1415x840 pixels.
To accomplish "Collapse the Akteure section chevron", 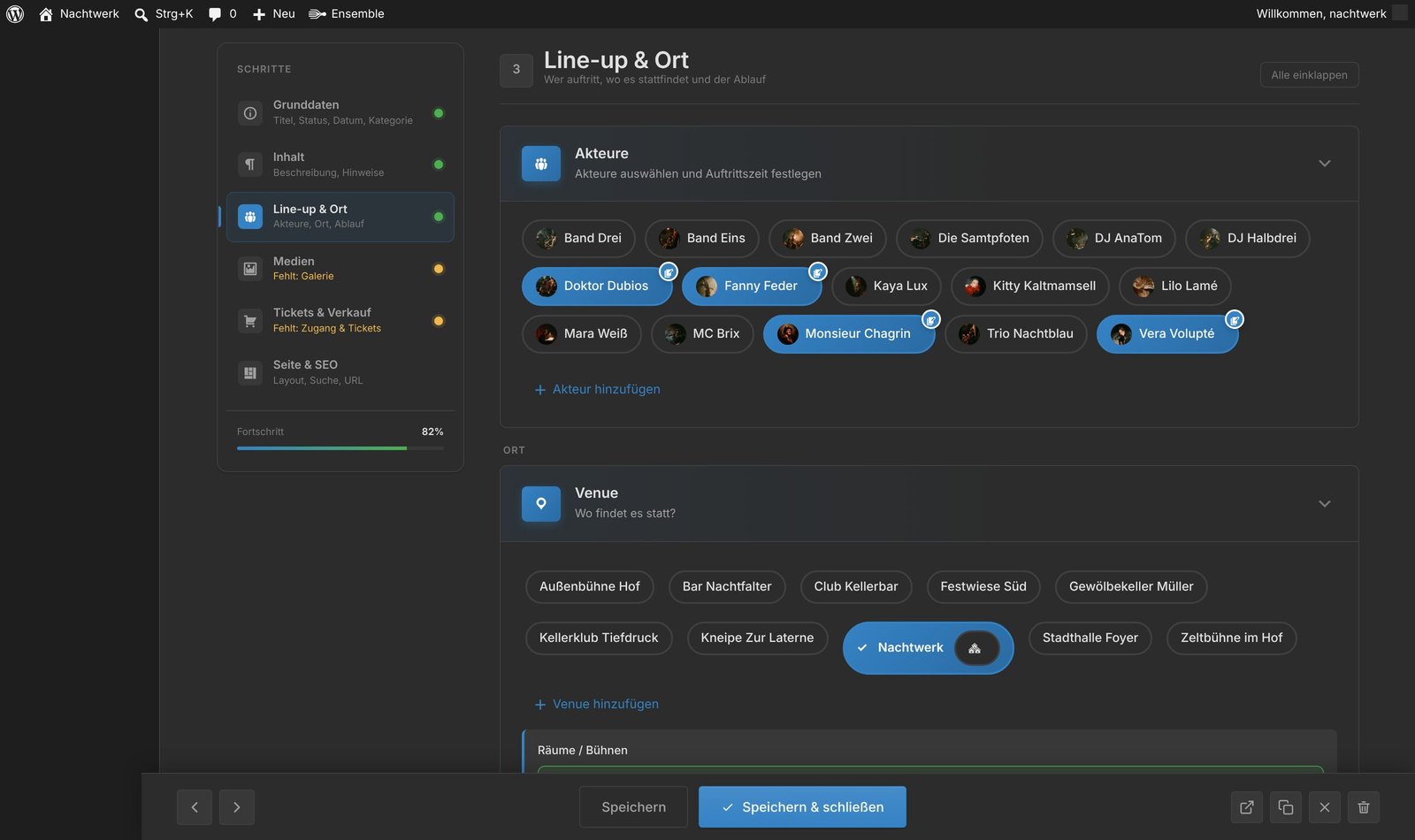I will tap(1325, 164).
